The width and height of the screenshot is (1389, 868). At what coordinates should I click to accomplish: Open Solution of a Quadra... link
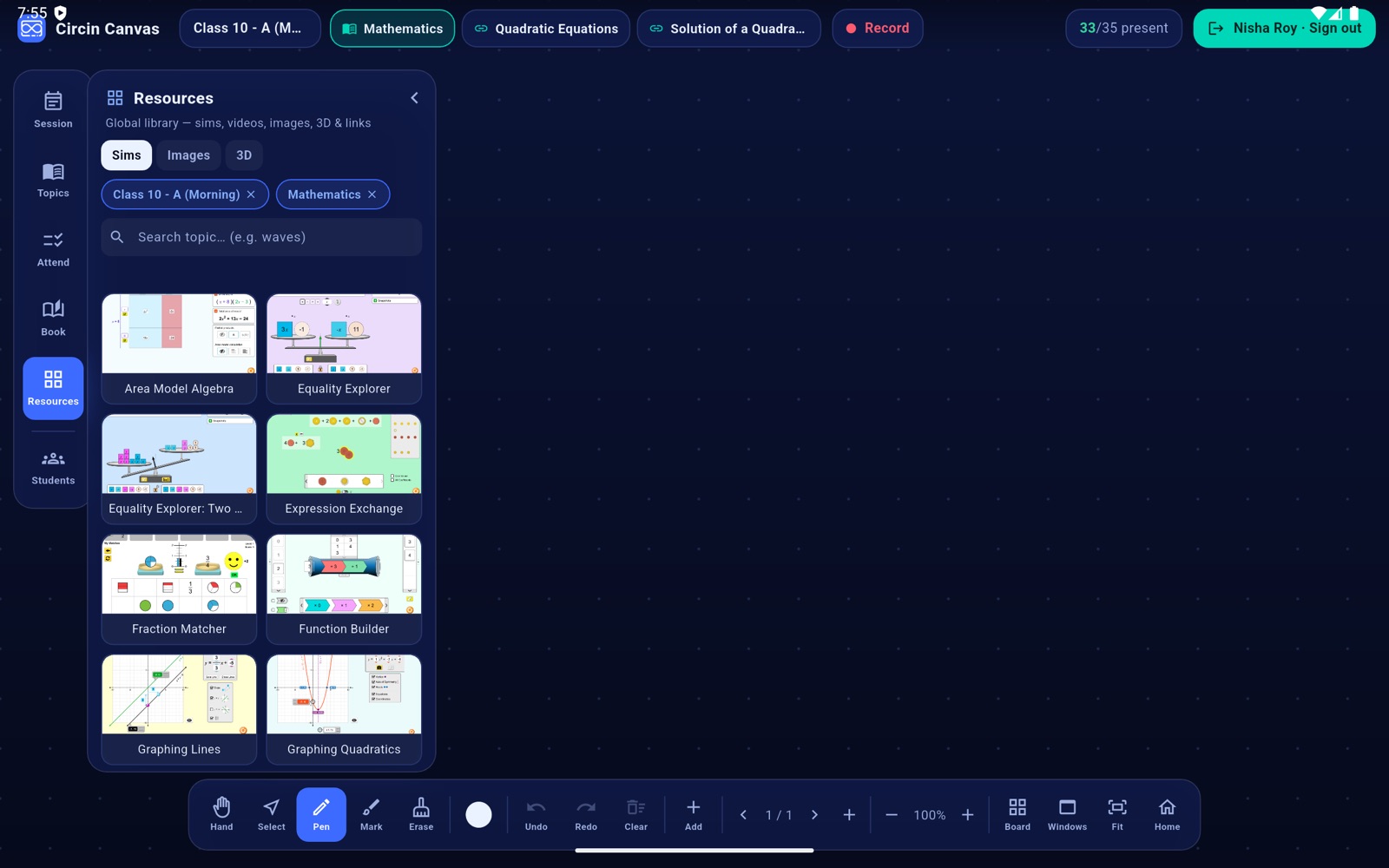(728, 29)
